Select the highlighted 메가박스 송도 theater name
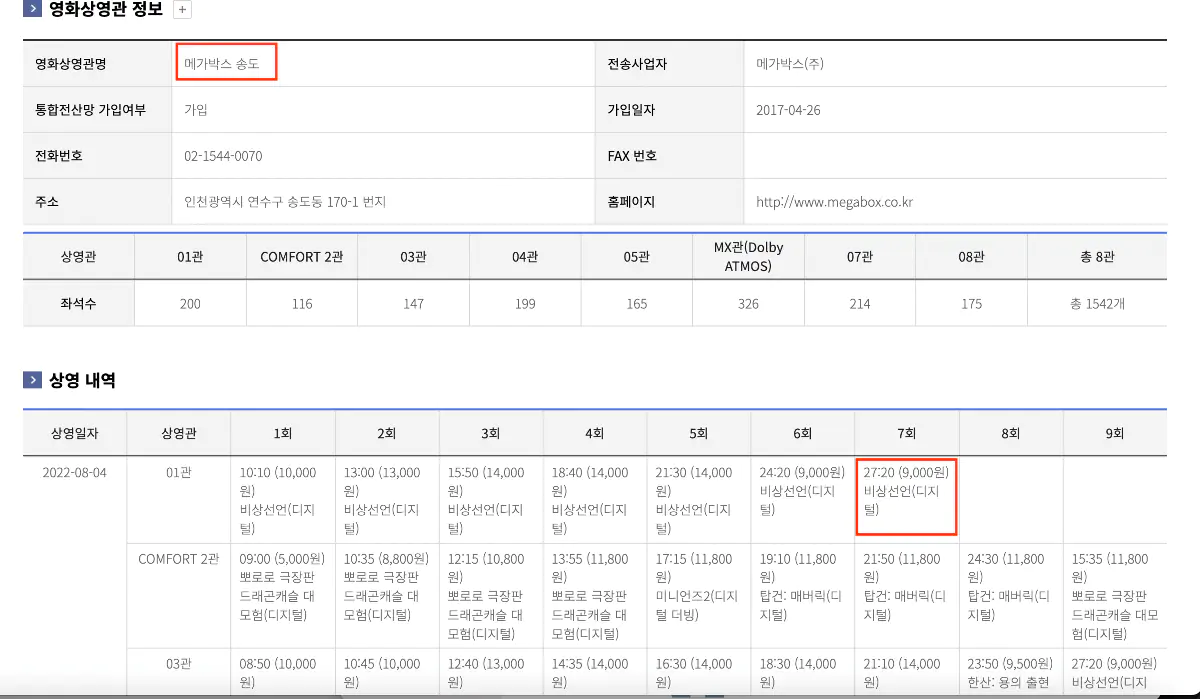Image resolution: width=1200 pixels, height=699 pixels. point(226,62)
